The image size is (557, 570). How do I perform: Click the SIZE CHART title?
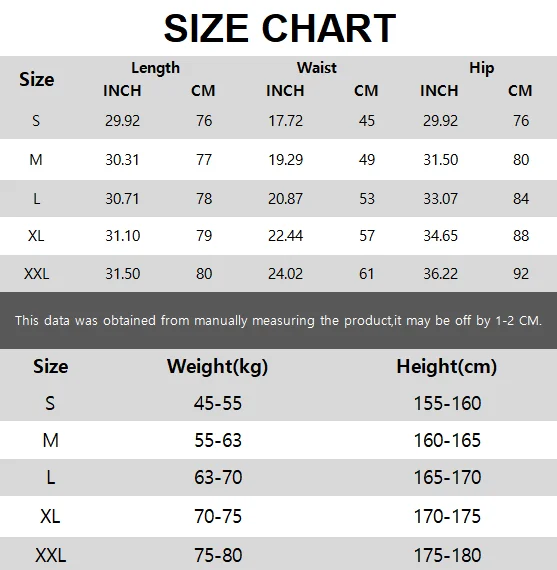[280, 28]
